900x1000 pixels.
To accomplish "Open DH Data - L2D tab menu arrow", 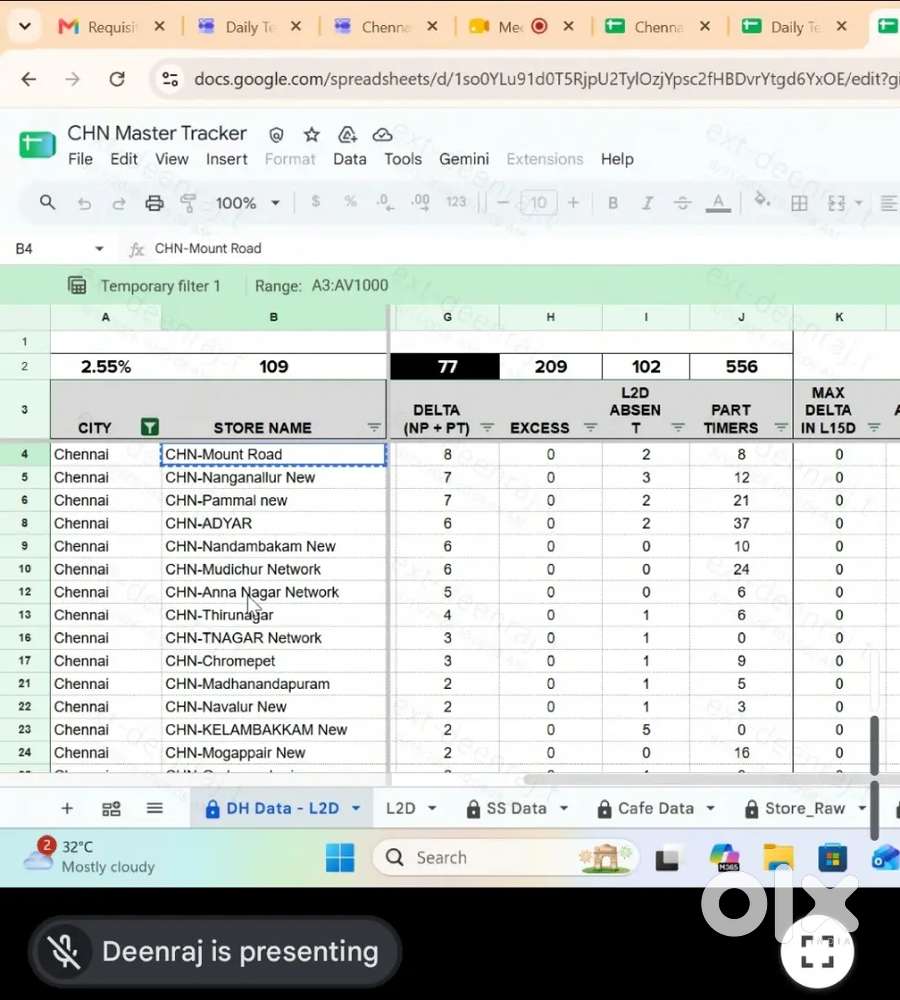I will [x=356, y=809].
